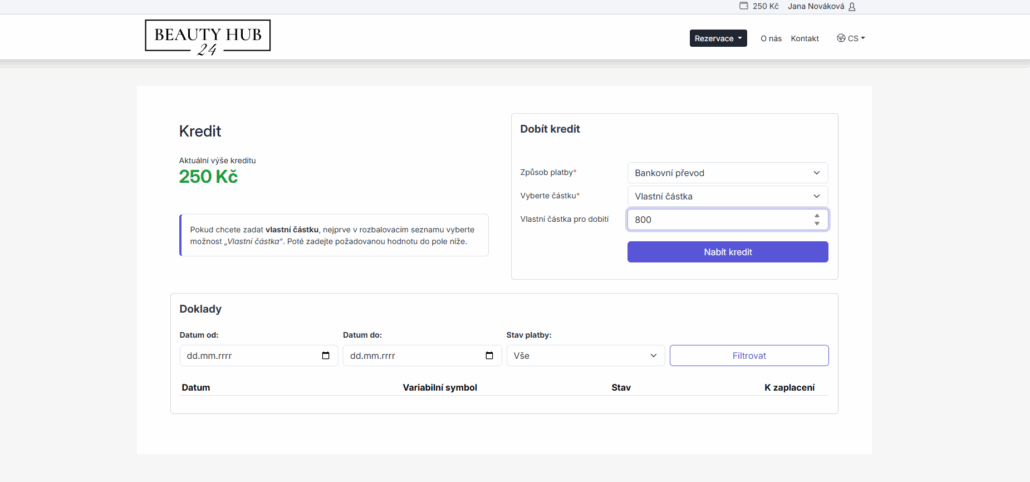Go to the O nás page
1030x482 pixels.
pos(771,39)
